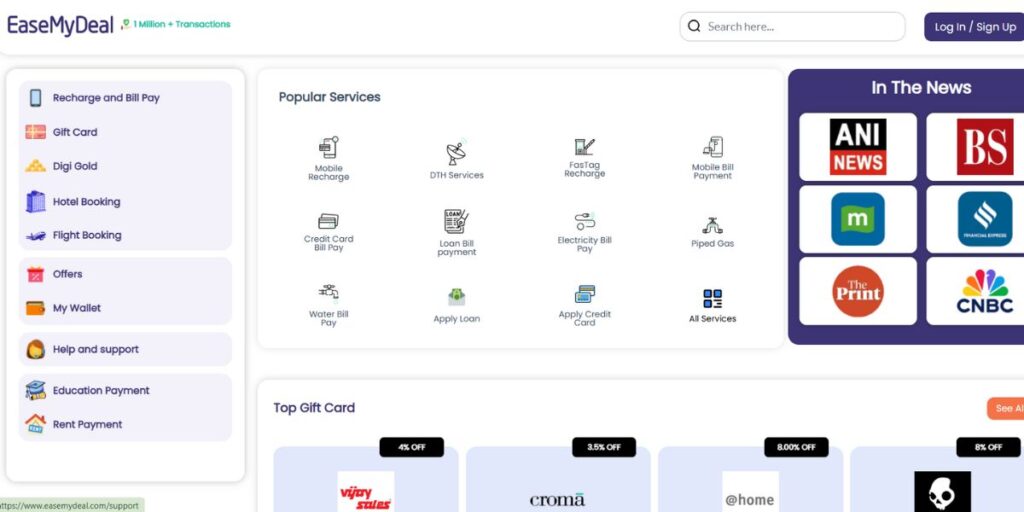Open the Mobile Recharge service icon

click(328, 148)
